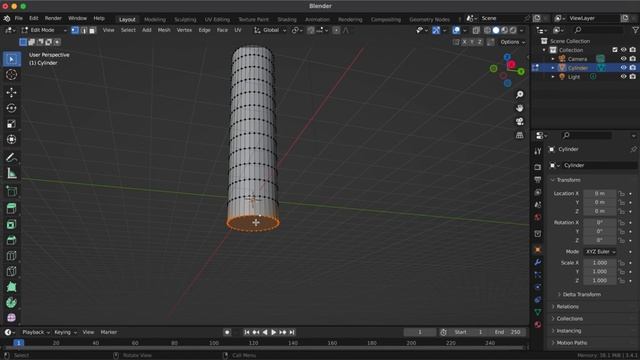Viewport: 640px width, 360px height.
Task: Play the animation forward
Action: 274,332
